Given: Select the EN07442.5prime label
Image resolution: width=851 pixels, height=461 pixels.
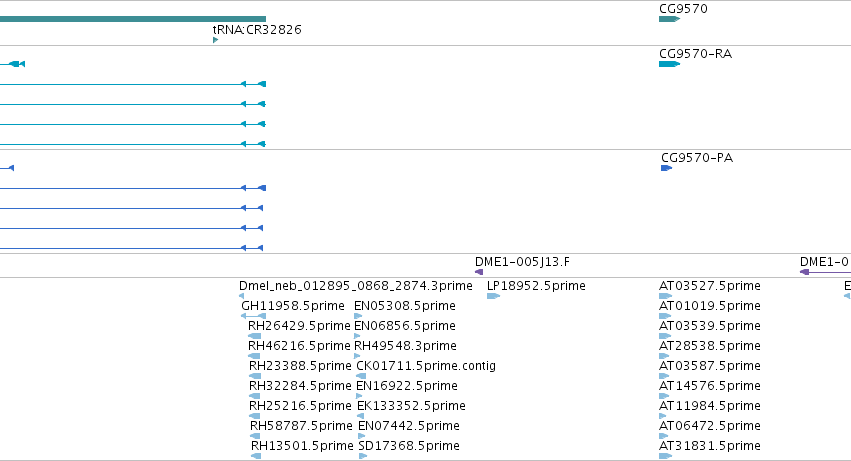Looking at the screenshot, I should coord(409,426).
